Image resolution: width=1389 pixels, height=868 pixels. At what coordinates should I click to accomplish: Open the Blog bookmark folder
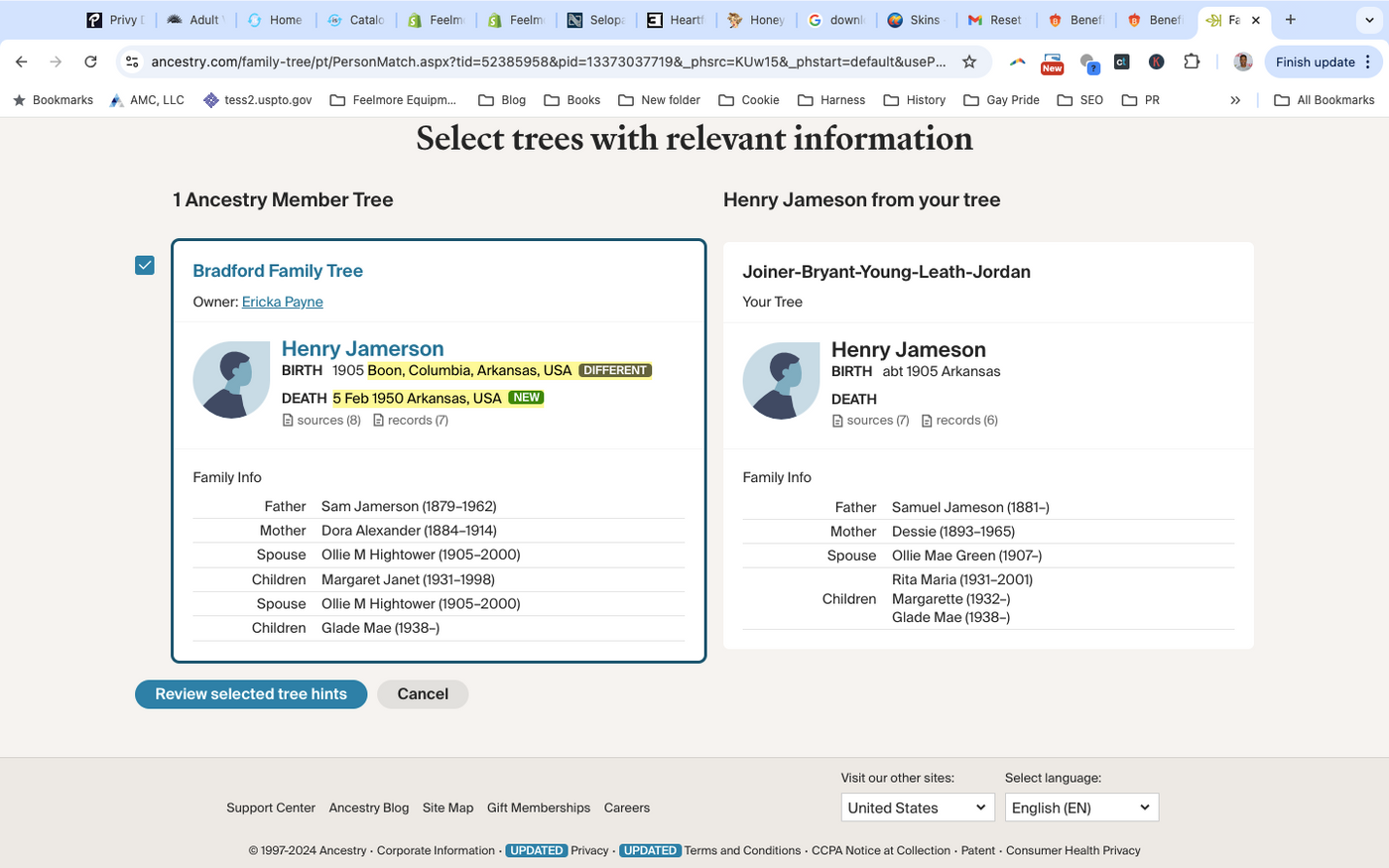tap(502, 100)
